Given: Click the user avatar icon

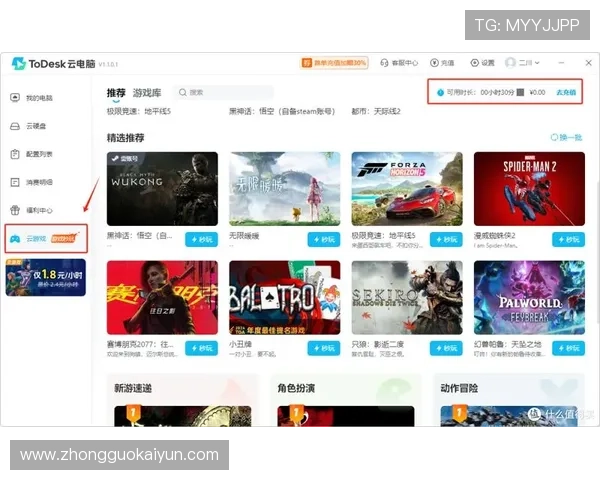Looking at the screenshot, I should [x=510, y=62].
